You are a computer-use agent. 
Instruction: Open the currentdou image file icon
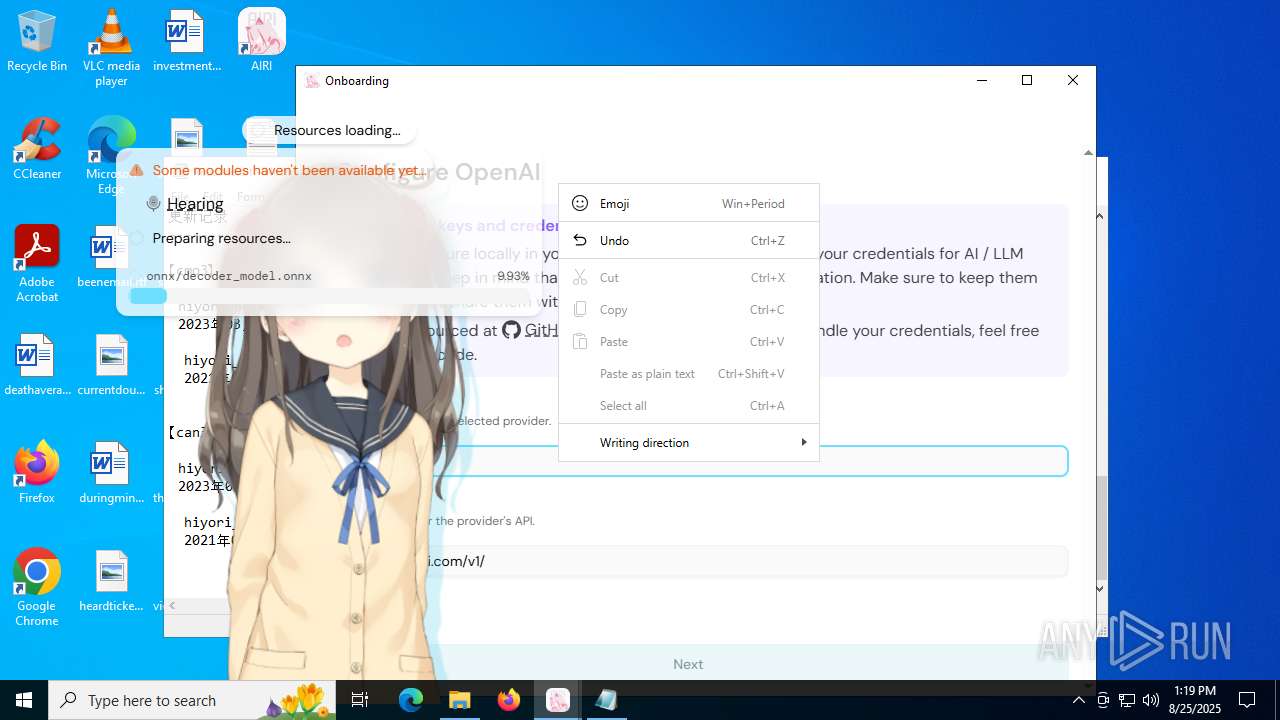pos(111,366)
